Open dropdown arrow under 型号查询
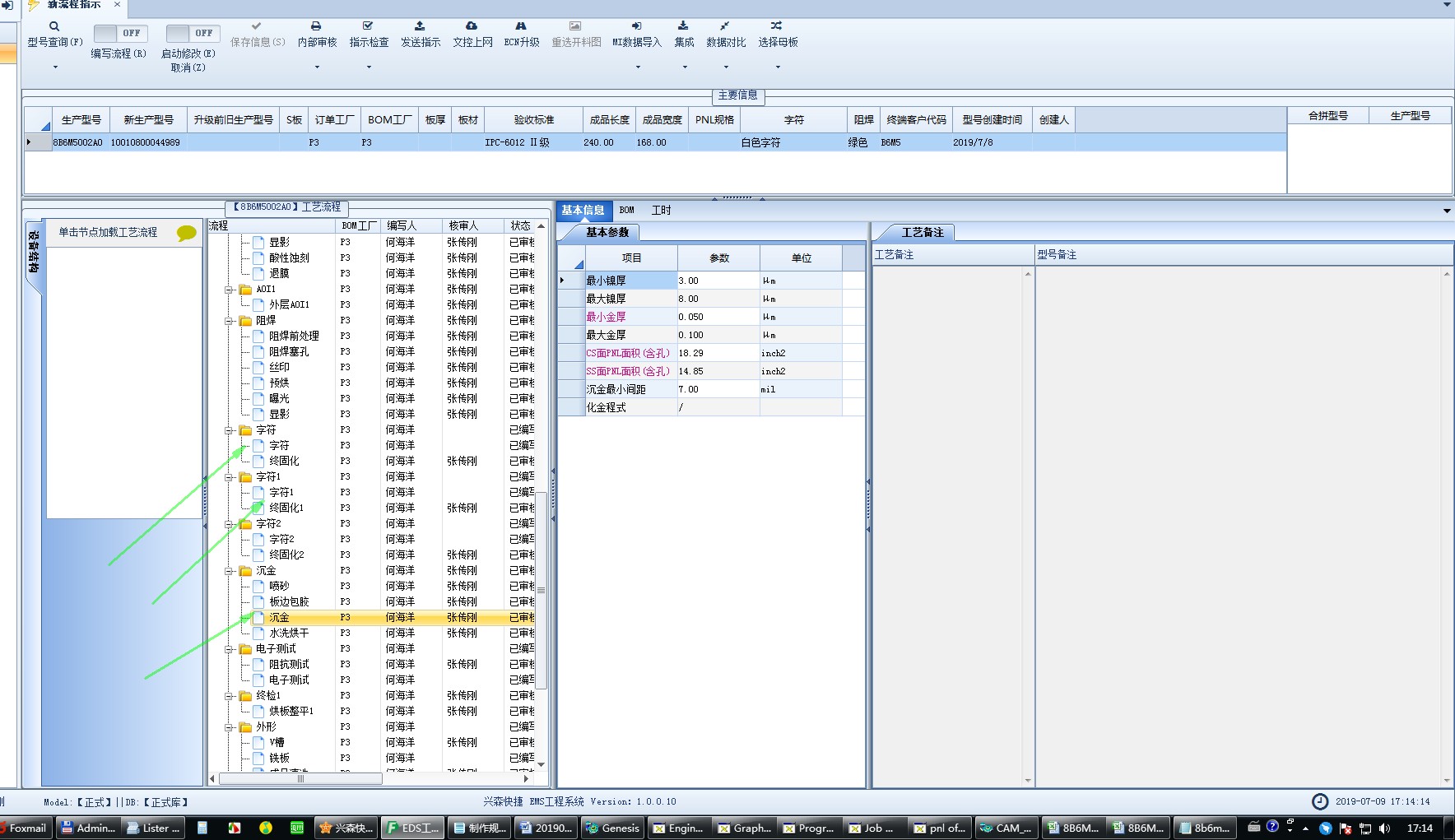This screenshot has height=840, width=1455. (x=55, y=67)
